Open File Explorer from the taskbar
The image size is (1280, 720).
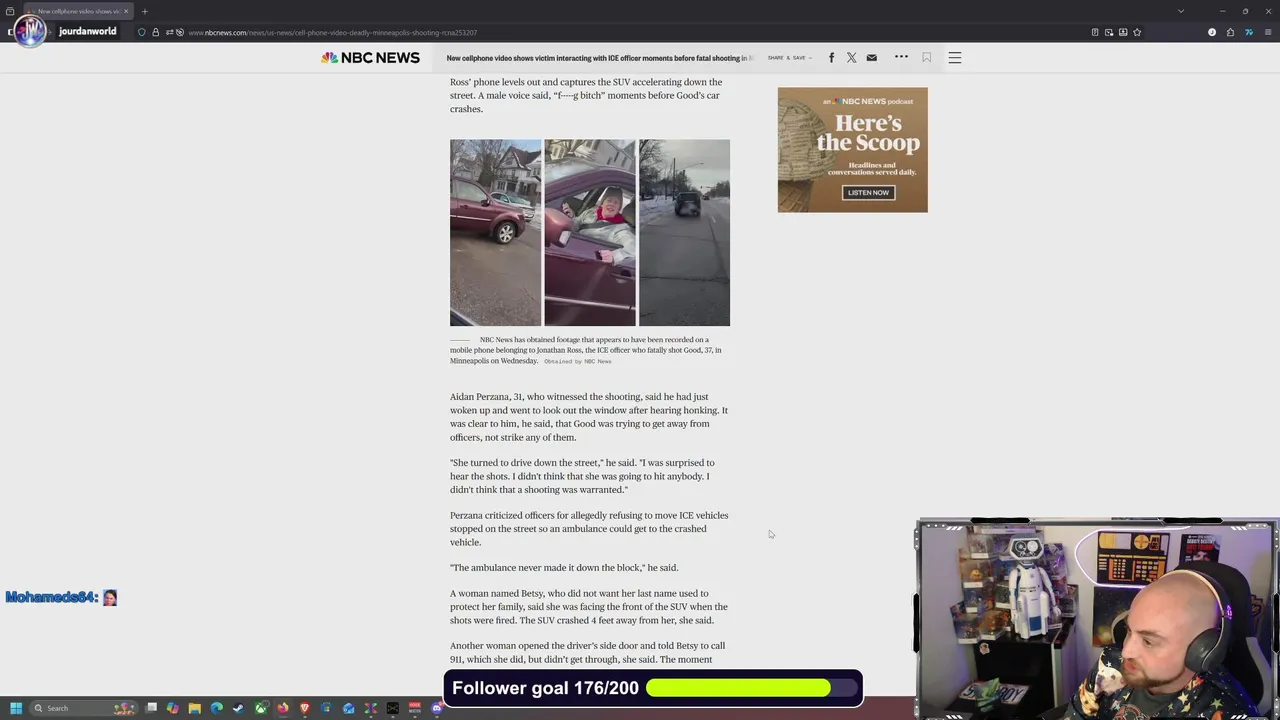[x=195, y=708]
